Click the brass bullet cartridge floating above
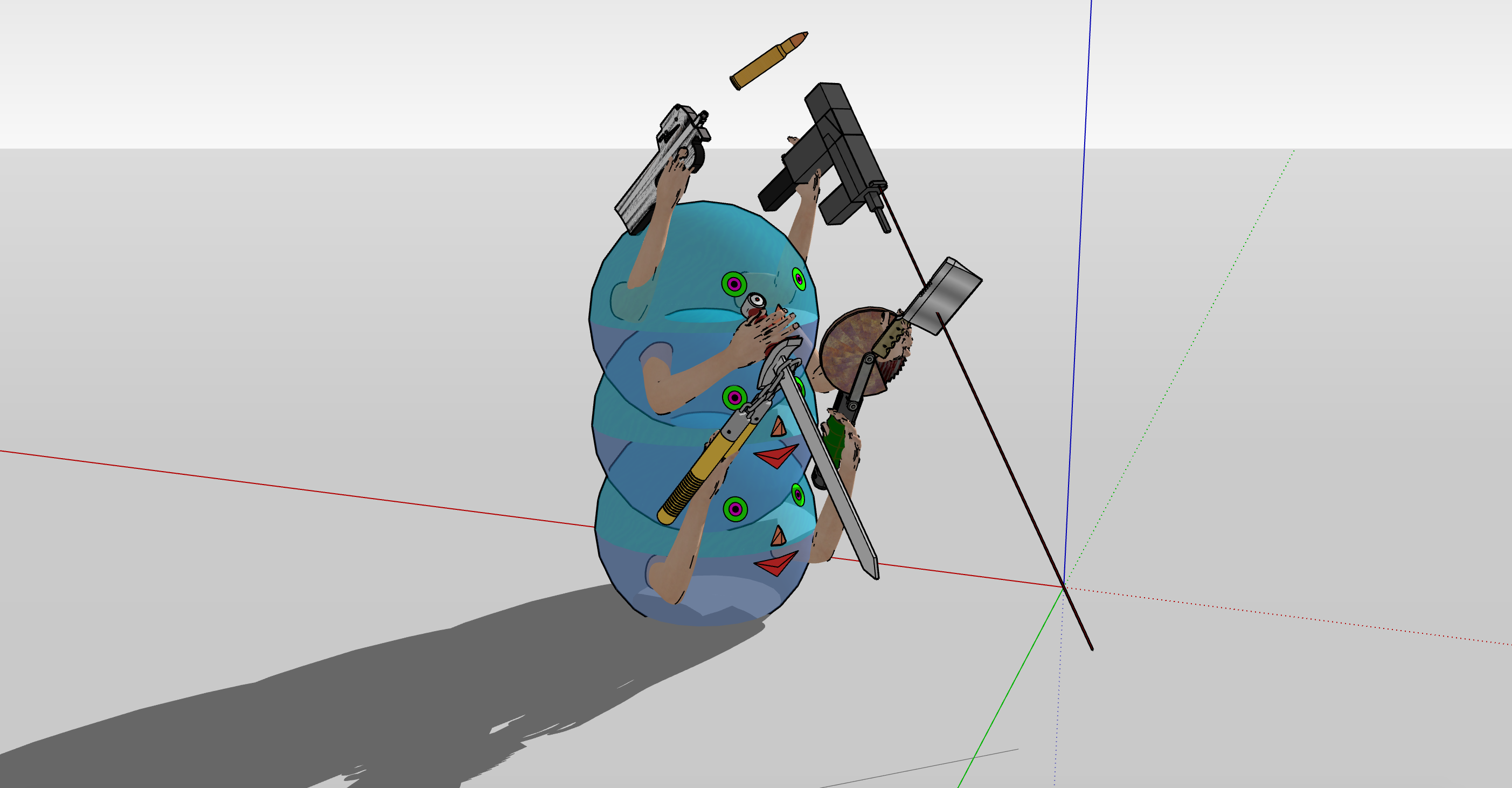 [768, 60]
